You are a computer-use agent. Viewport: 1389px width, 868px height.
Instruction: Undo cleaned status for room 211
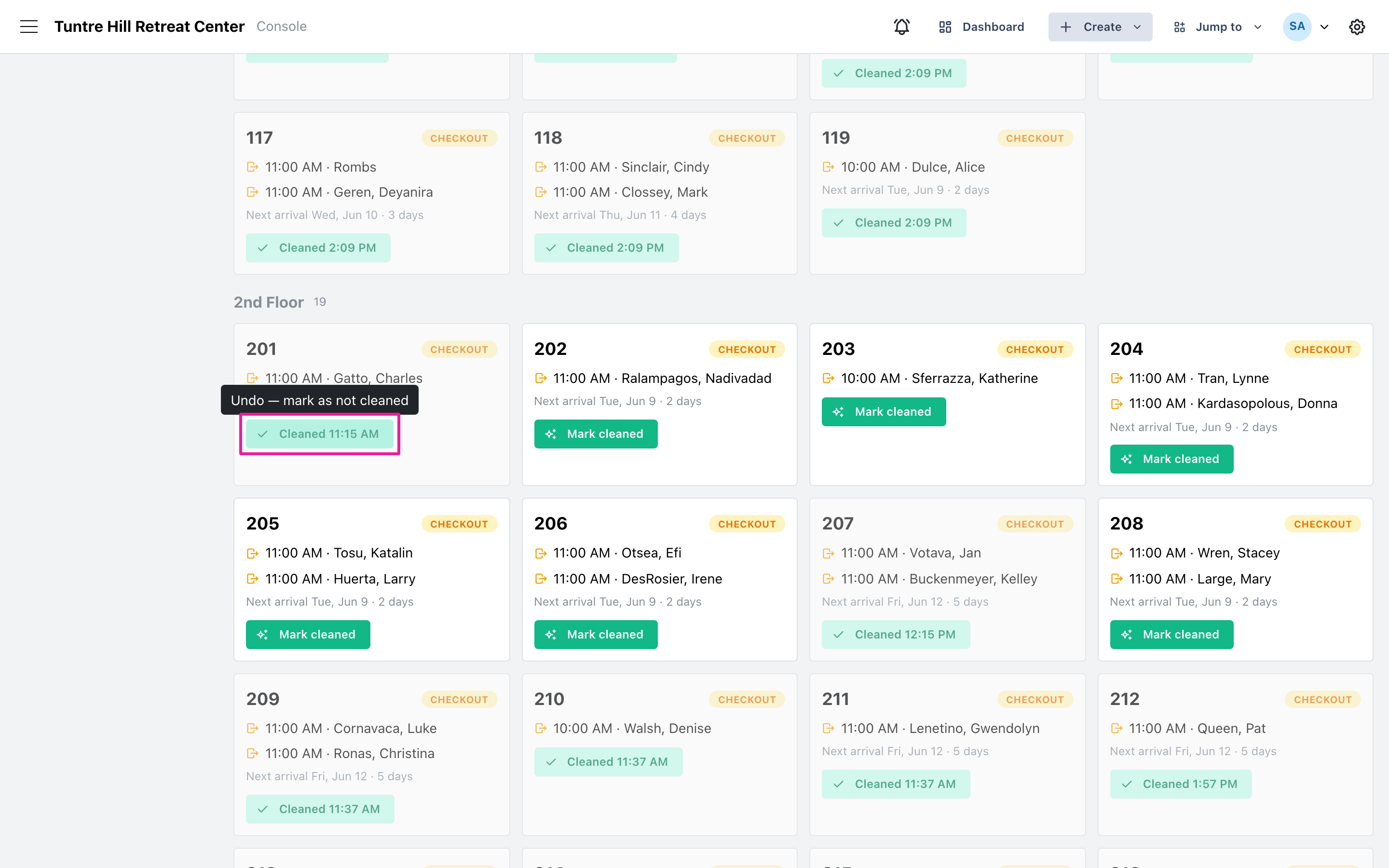click(896, 784)
